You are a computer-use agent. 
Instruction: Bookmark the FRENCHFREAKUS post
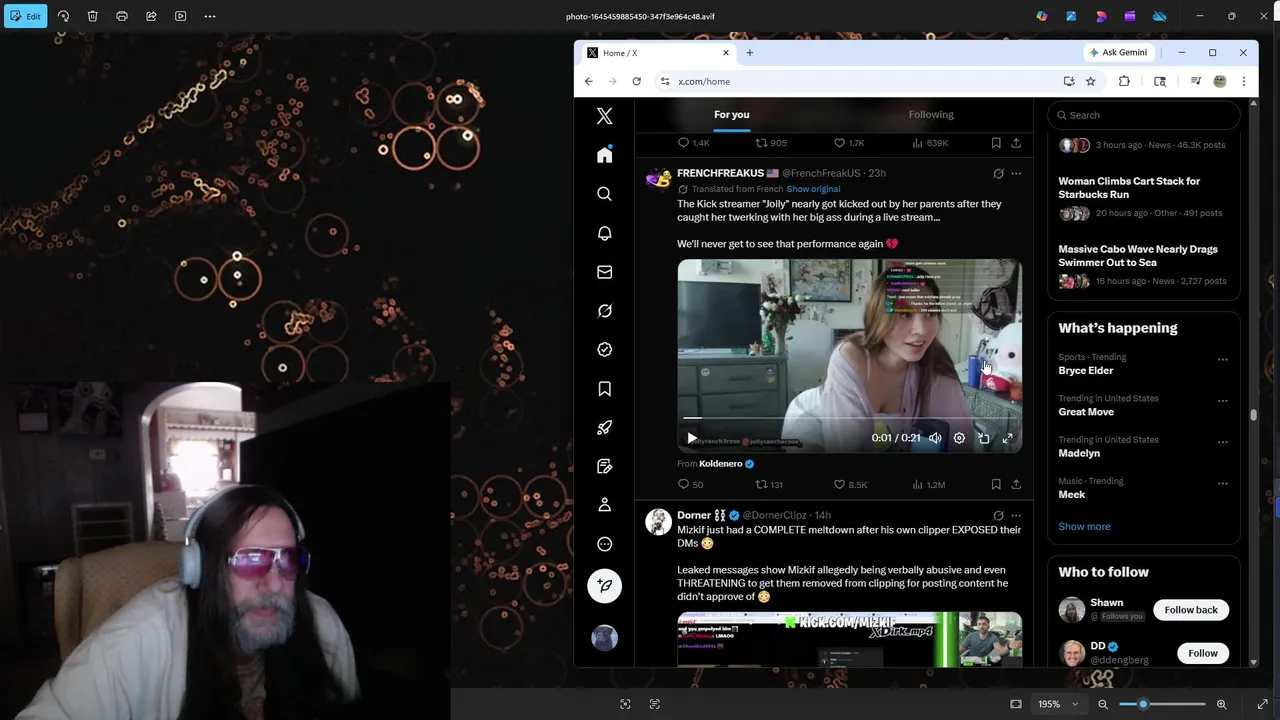[996, 485]
